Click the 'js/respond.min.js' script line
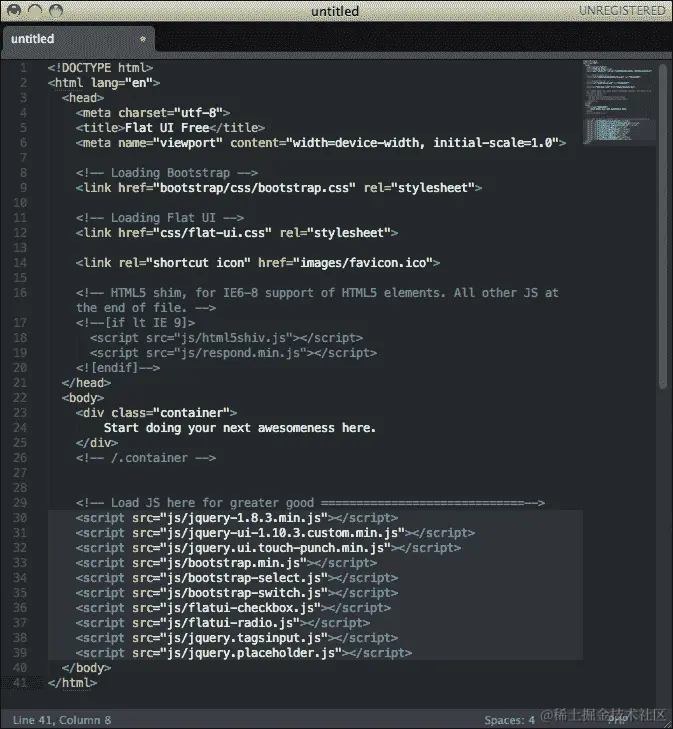This screenshot has width=673, height=729. 233,353
